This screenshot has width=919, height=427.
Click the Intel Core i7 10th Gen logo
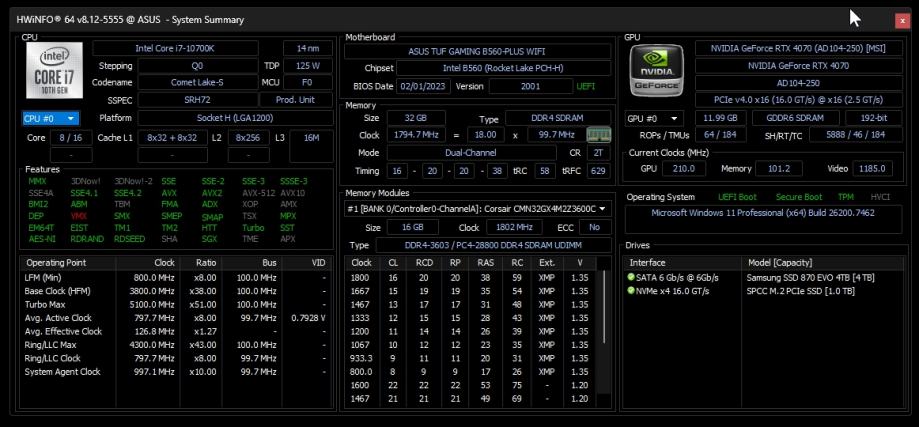pyautogui.click(x=55, y=71)
